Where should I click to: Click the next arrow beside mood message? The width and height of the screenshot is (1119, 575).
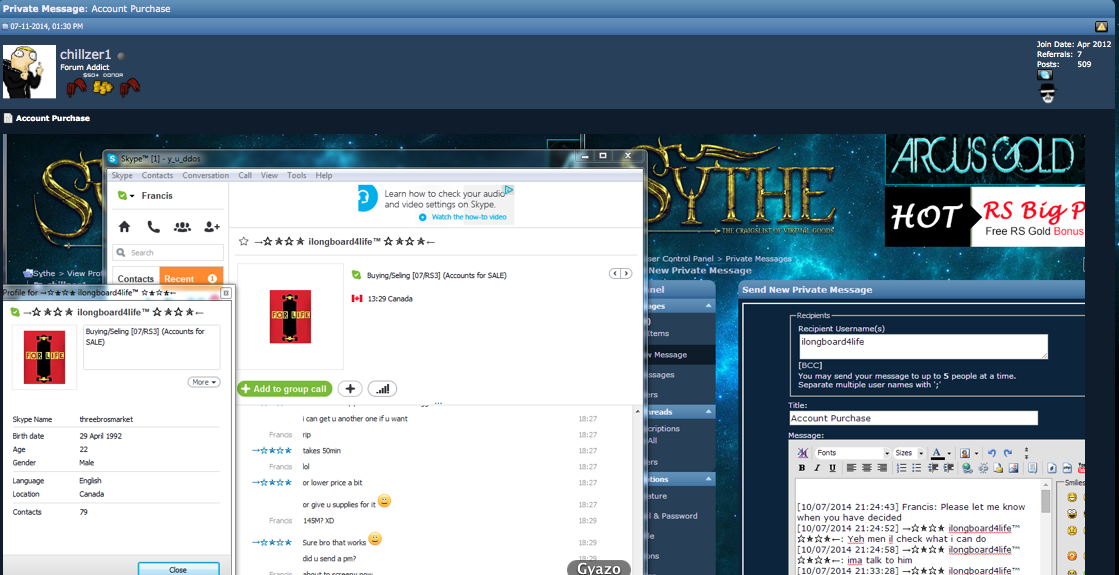pyautogui.click(x=627, y=273)
